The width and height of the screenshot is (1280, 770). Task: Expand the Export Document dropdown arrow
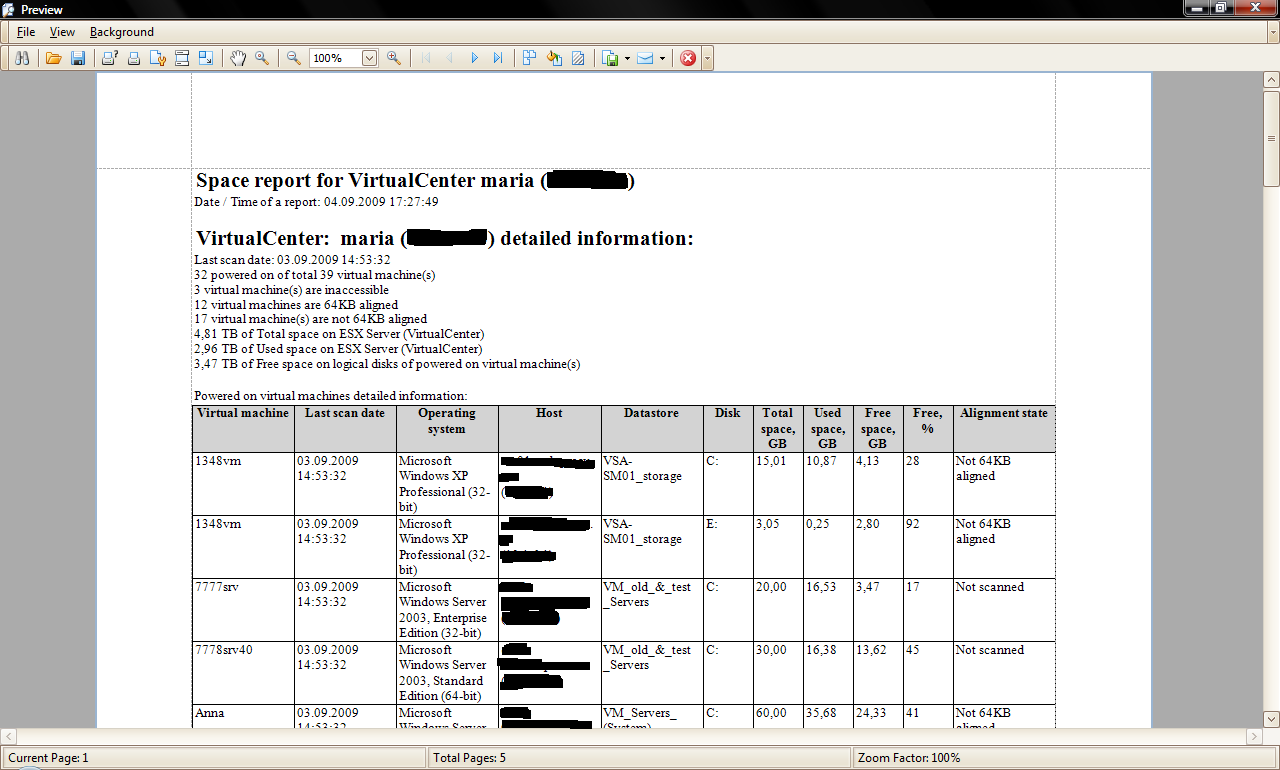tap(627, 59)
